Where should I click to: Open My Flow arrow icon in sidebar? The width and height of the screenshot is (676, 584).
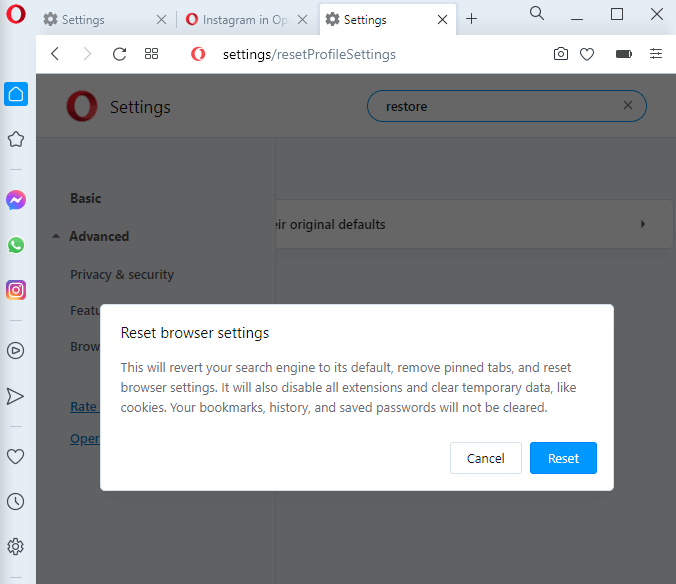pos(15,397)
